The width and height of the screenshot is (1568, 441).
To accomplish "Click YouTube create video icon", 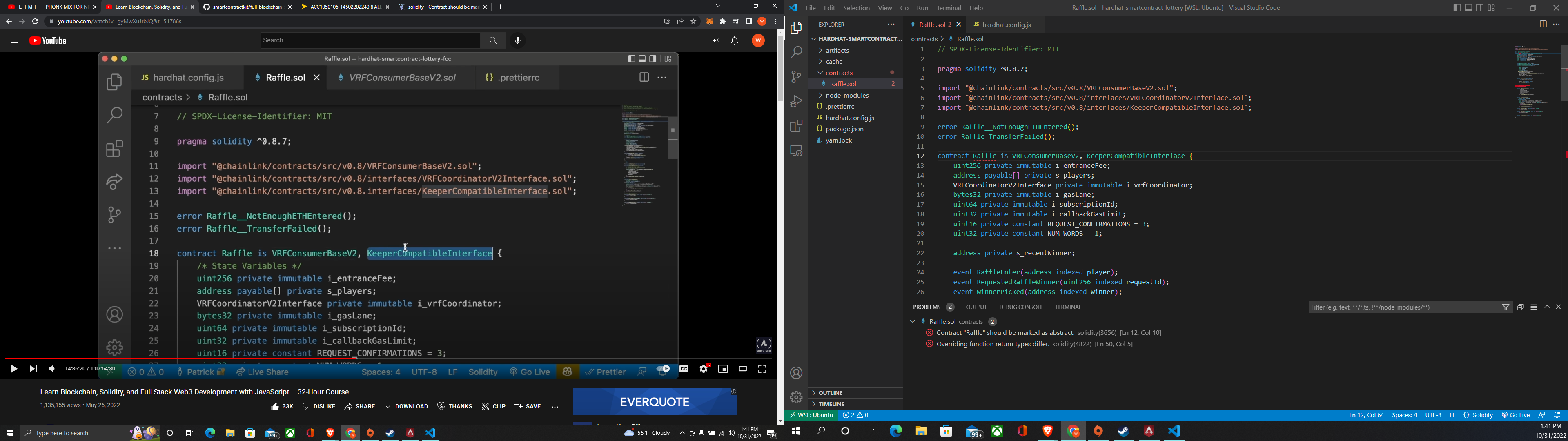I will tap(715, 41).
